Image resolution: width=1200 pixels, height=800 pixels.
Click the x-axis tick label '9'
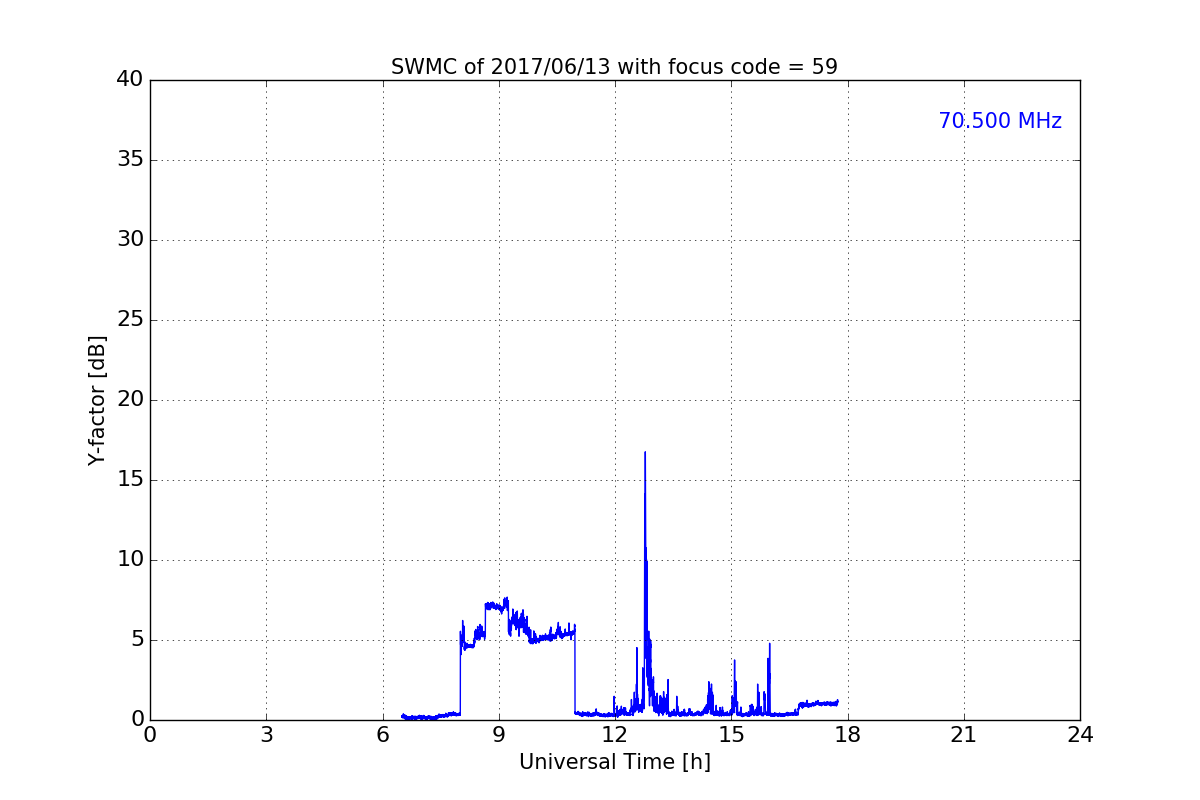coord(499,735)
